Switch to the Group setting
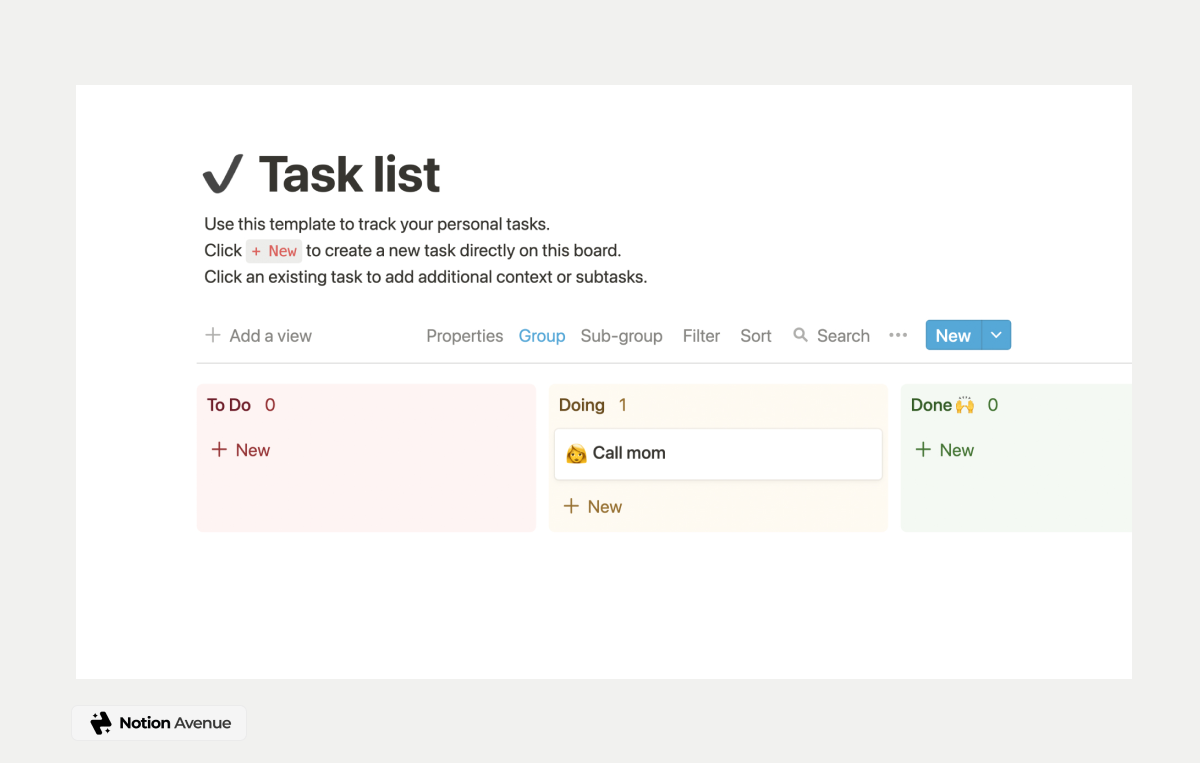Viewport: 1200px width, 763px height. coord(542,336)
